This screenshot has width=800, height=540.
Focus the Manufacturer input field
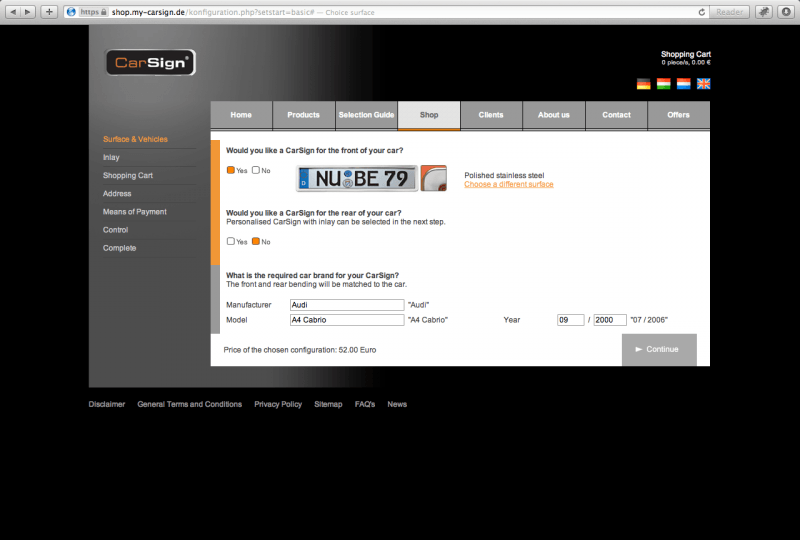(347, 305)
